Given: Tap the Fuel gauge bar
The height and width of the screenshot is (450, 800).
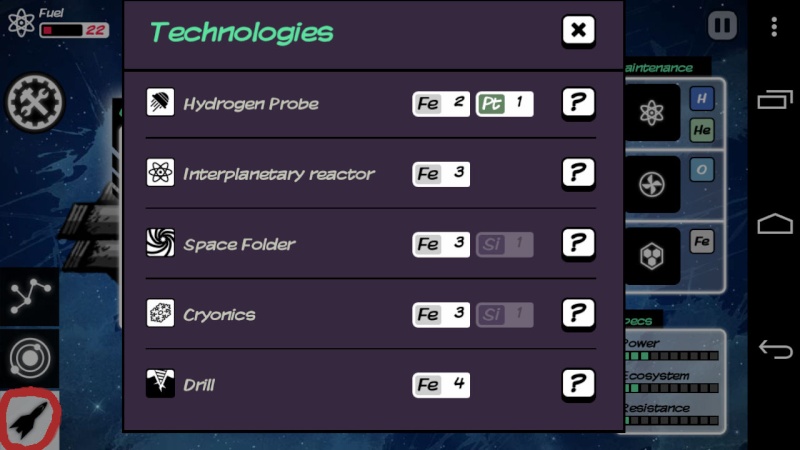Looking at the screenshot, I should [x=74, y=31].
